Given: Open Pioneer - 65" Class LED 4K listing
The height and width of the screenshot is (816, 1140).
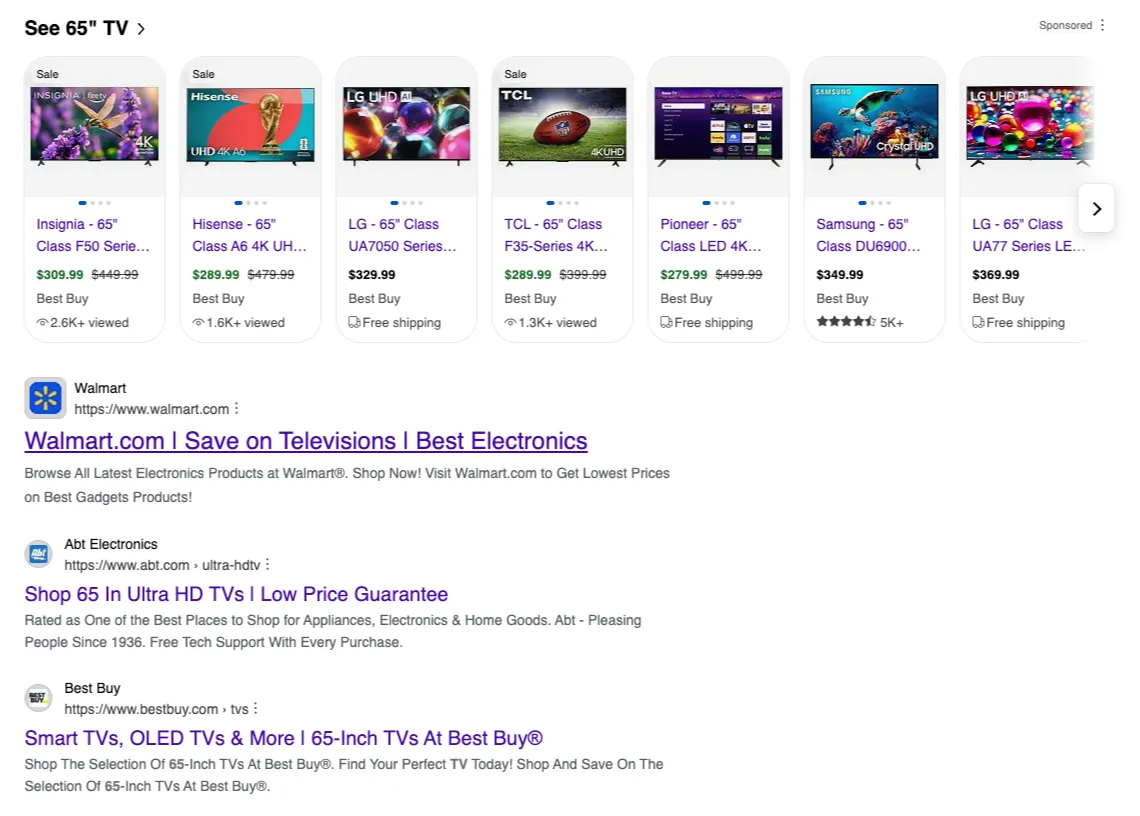Looking at the screenshot, I should click(x=711, y=235).
